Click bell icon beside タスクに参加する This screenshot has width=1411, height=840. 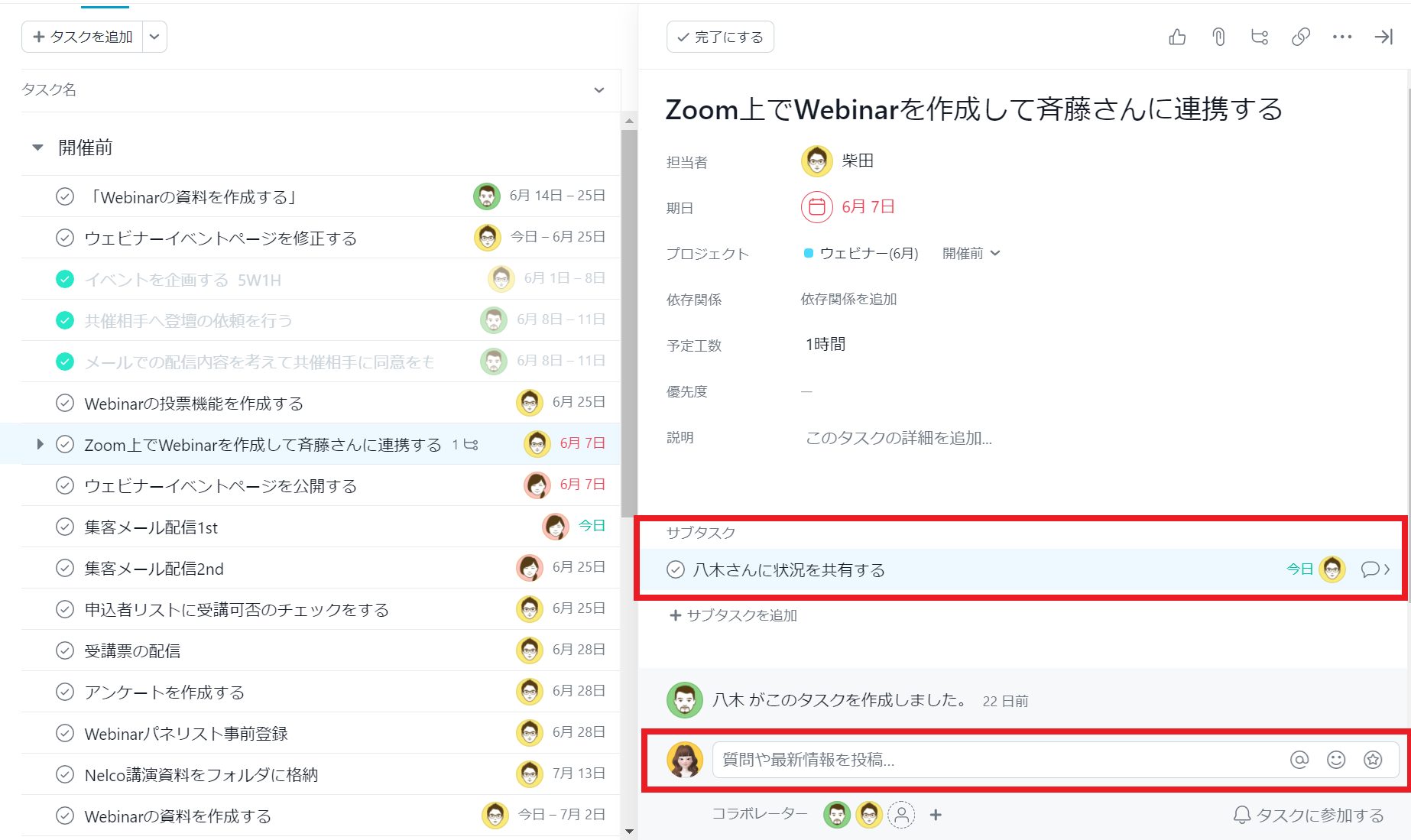[x=1242, y=815]
